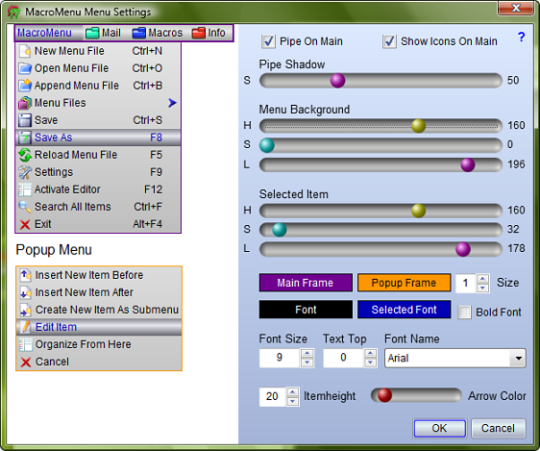540x451 pixels.
Task: Decrease the Text Top value
Action: 370,362
